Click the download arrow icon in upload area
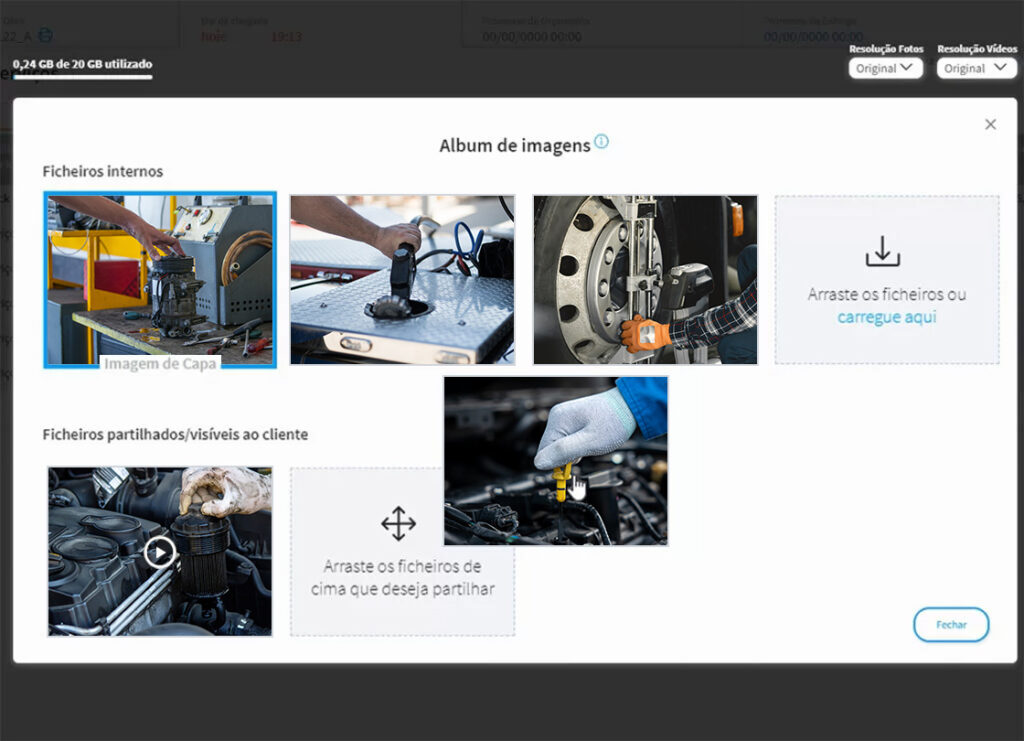Viewport: 1024px width, 741px height. click(882, 252)
